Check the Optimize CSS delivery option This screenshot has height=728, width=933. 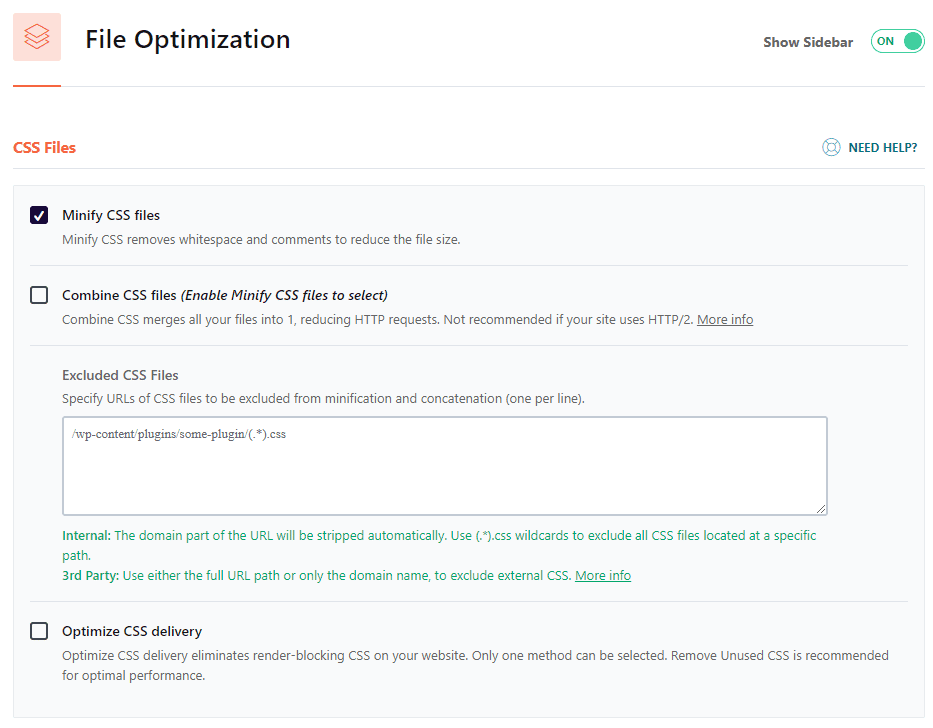point(39,631)
